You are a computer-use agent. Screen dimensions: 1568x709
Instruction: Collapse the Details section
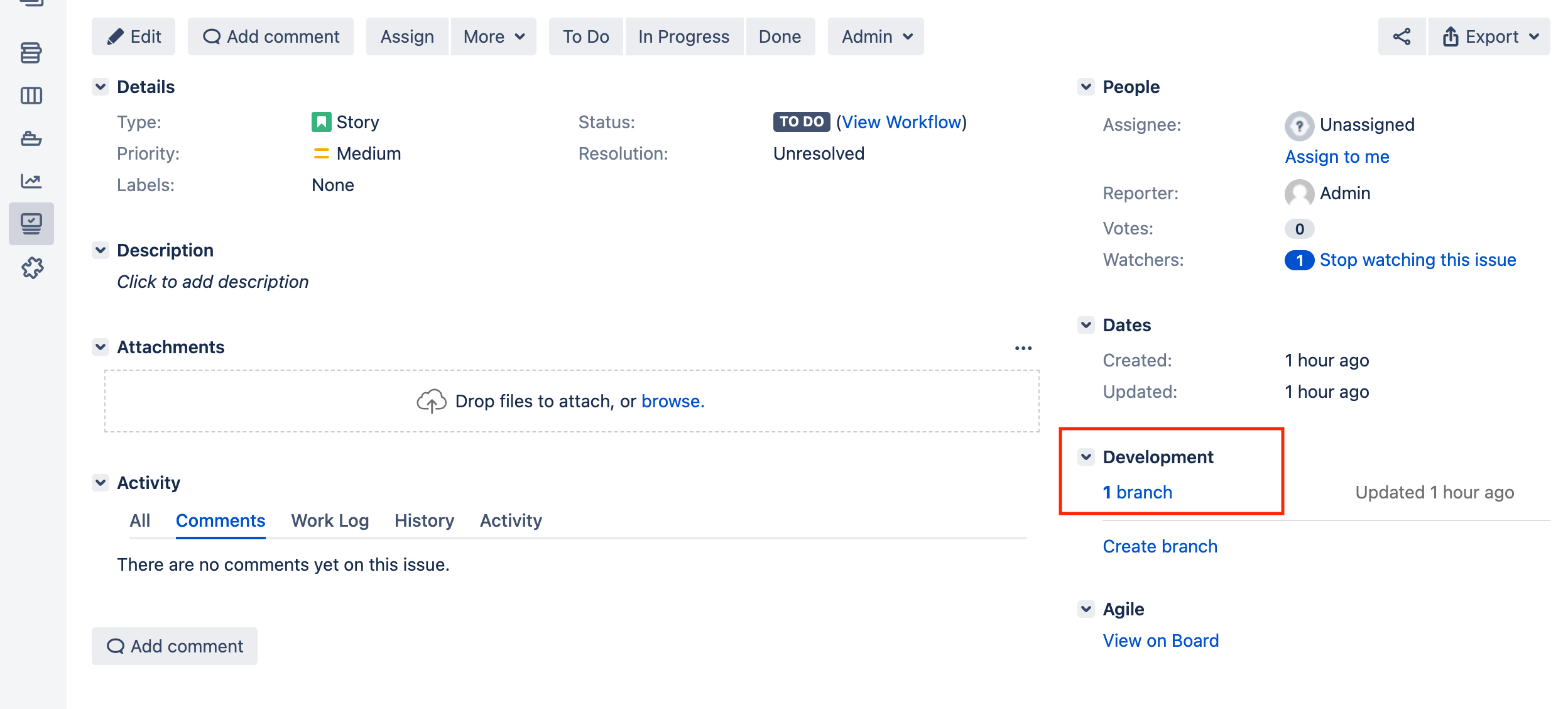pyautogui.click(x=101, y=87)
